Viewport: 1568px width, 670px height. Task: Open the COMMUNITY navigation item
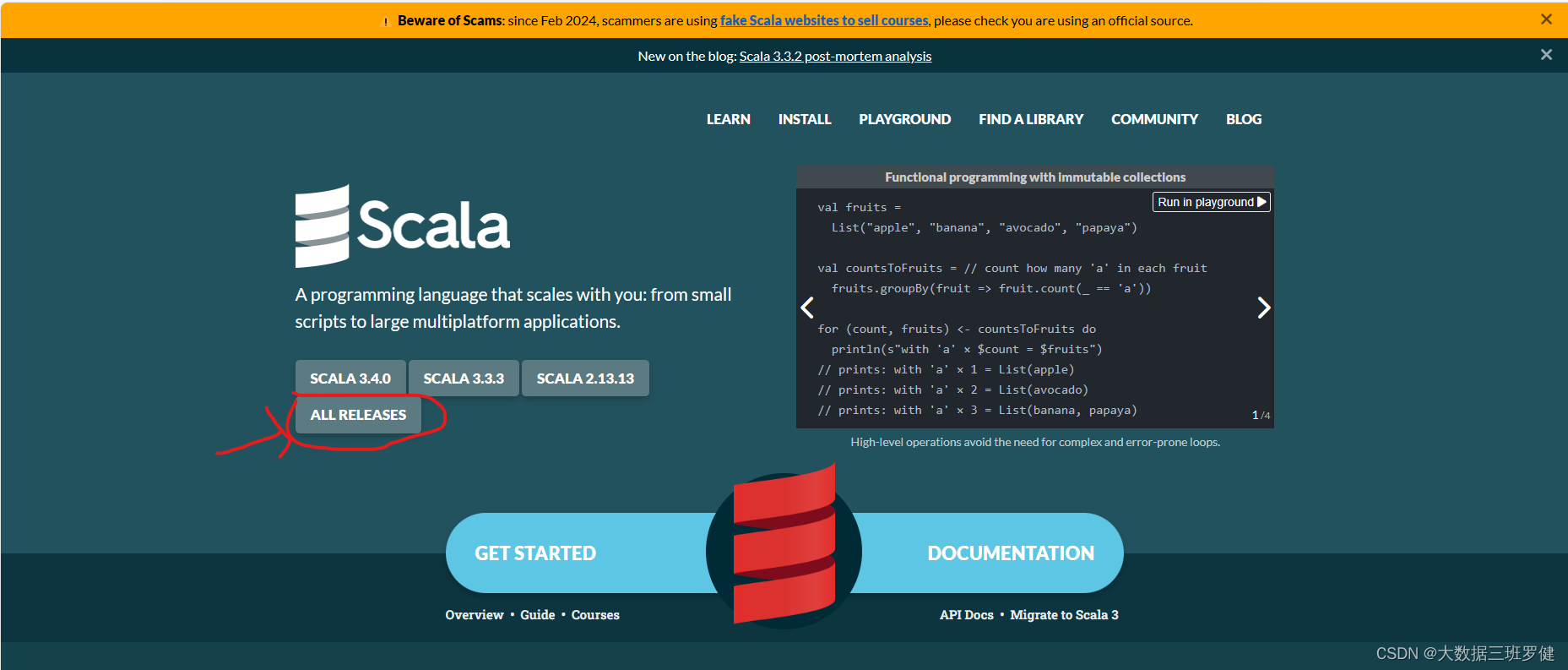click(1154, 119)
